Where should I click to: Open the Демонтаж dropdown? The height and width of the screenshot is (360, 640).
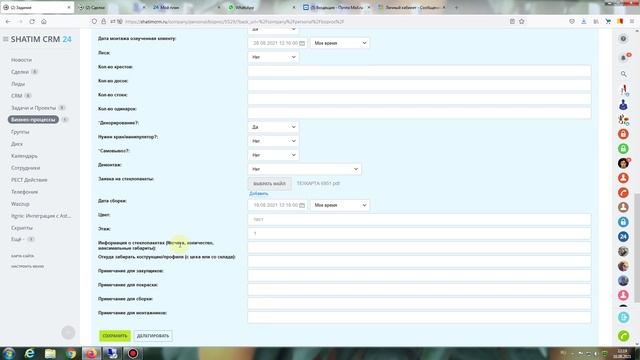[x=304, y=169]
